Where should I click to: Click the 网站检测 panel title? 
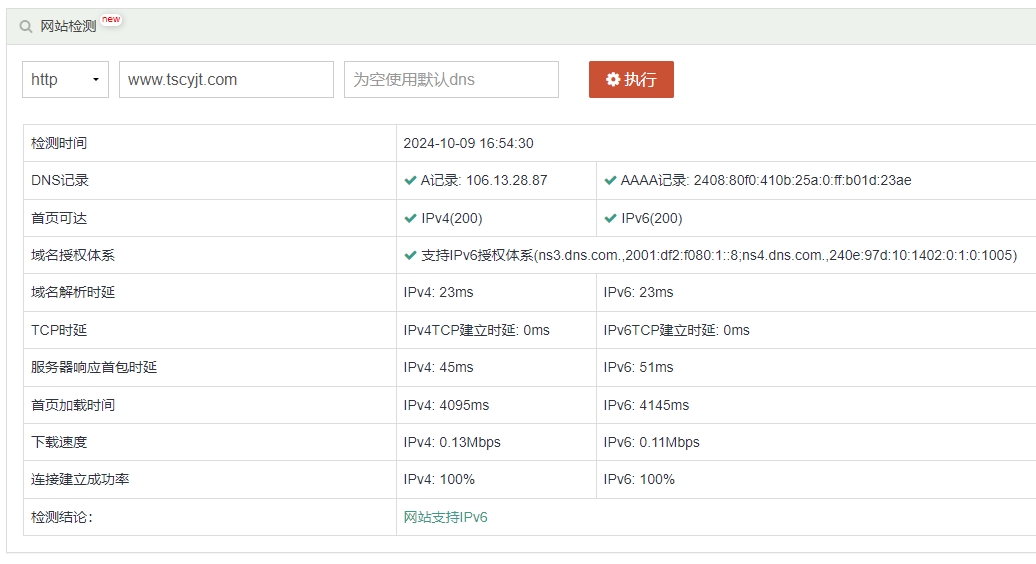point(68,27)
